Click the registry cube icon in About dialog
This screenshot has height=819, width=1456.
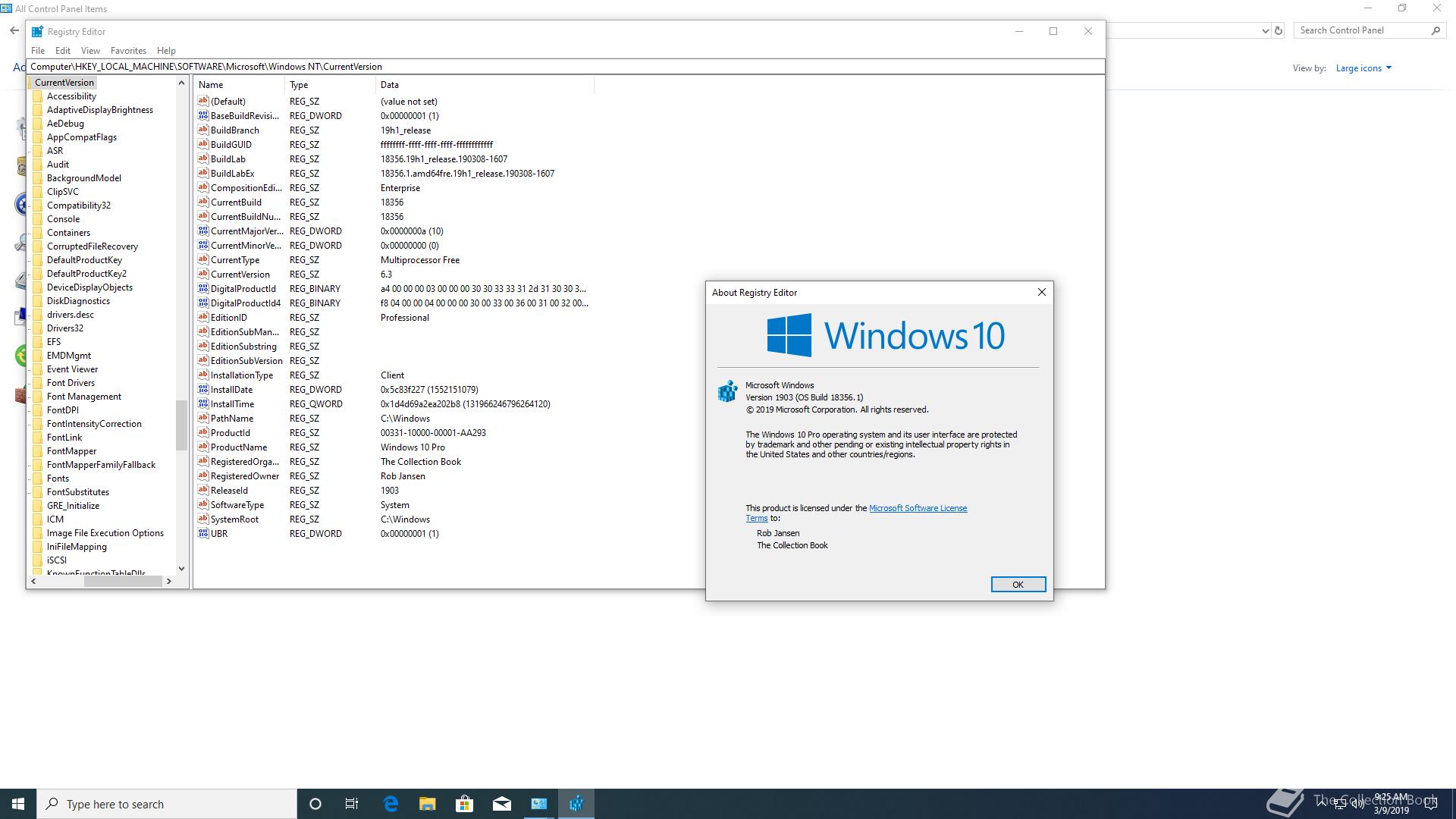pos(727,391)
